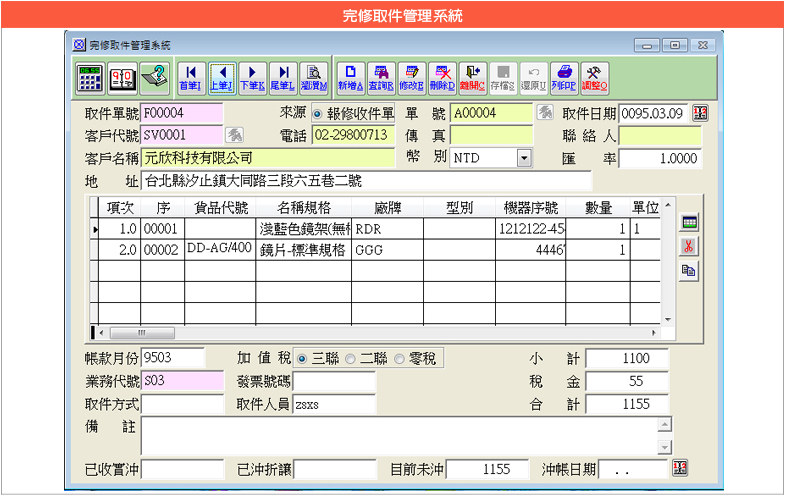This screenshot has height=499, width=786.
Task: Open the 查詢 (query) toolbar icon
Action: click(380, 75)
